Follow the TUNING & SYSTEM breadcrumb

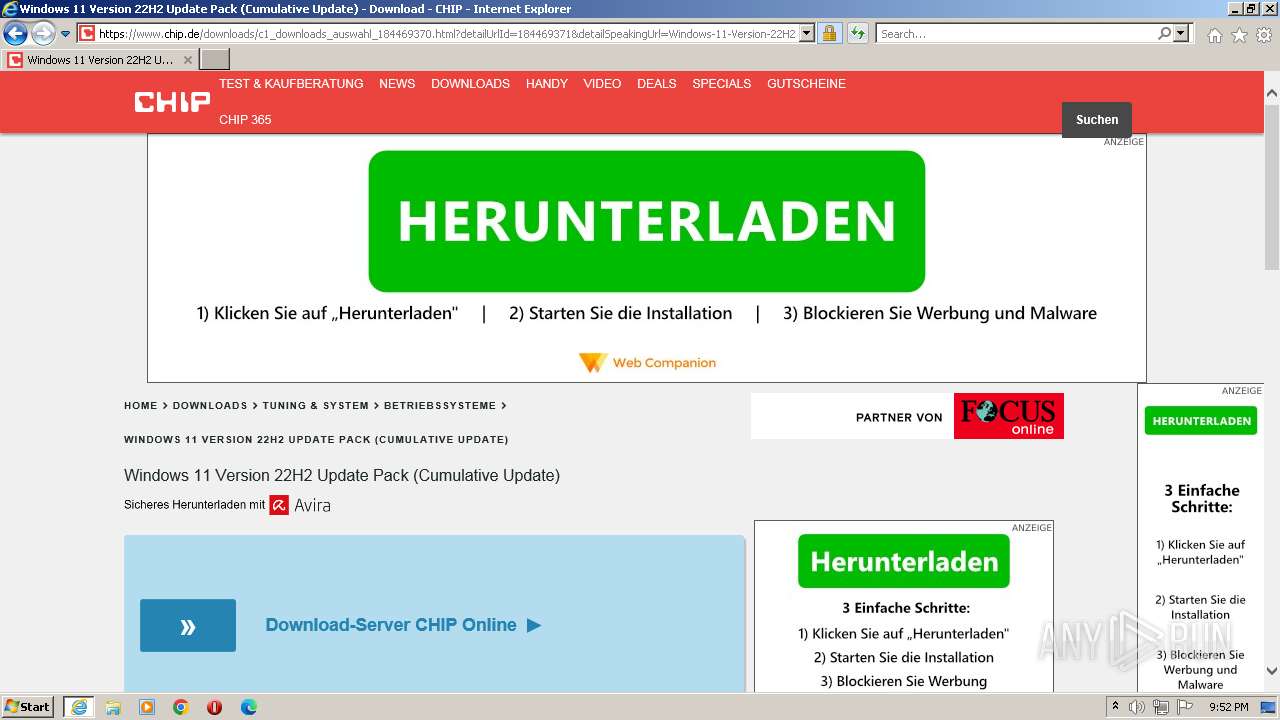point(316,406)
